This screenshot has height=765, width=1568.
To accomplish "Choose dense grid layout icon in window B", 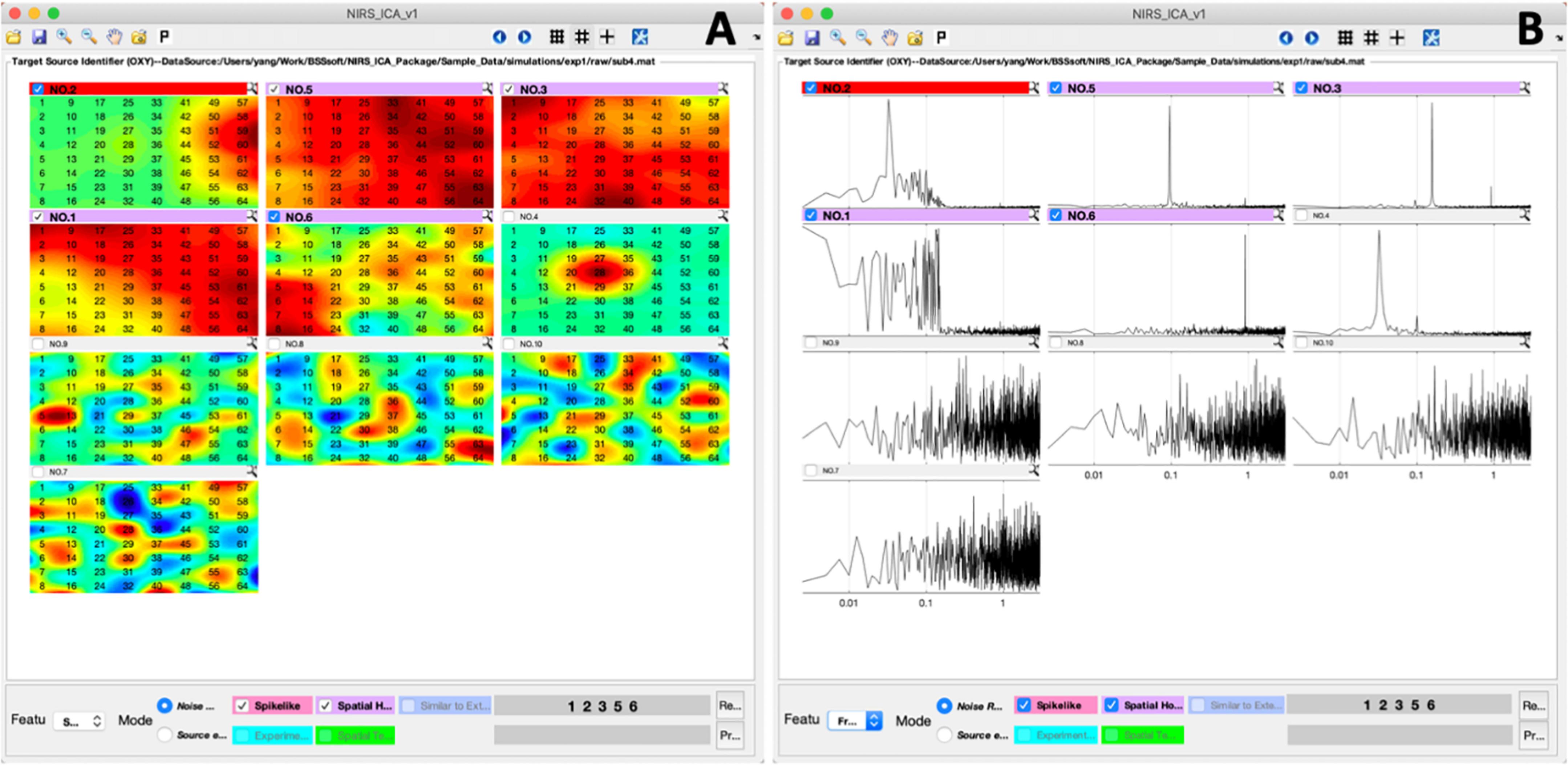I will coord(1345,38).
